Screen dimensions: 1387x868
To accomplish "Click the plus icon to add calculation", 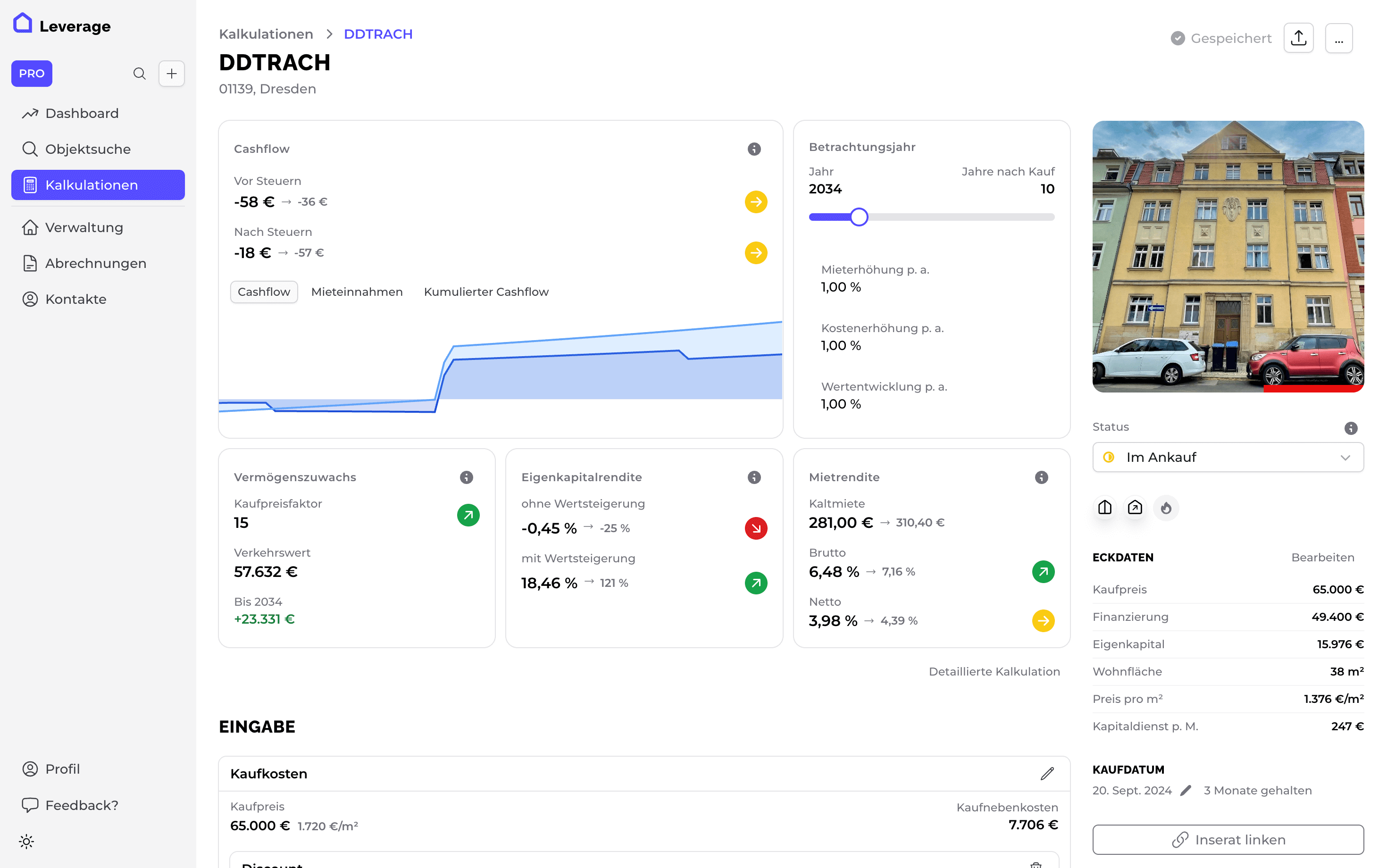I will pos(172,74).
